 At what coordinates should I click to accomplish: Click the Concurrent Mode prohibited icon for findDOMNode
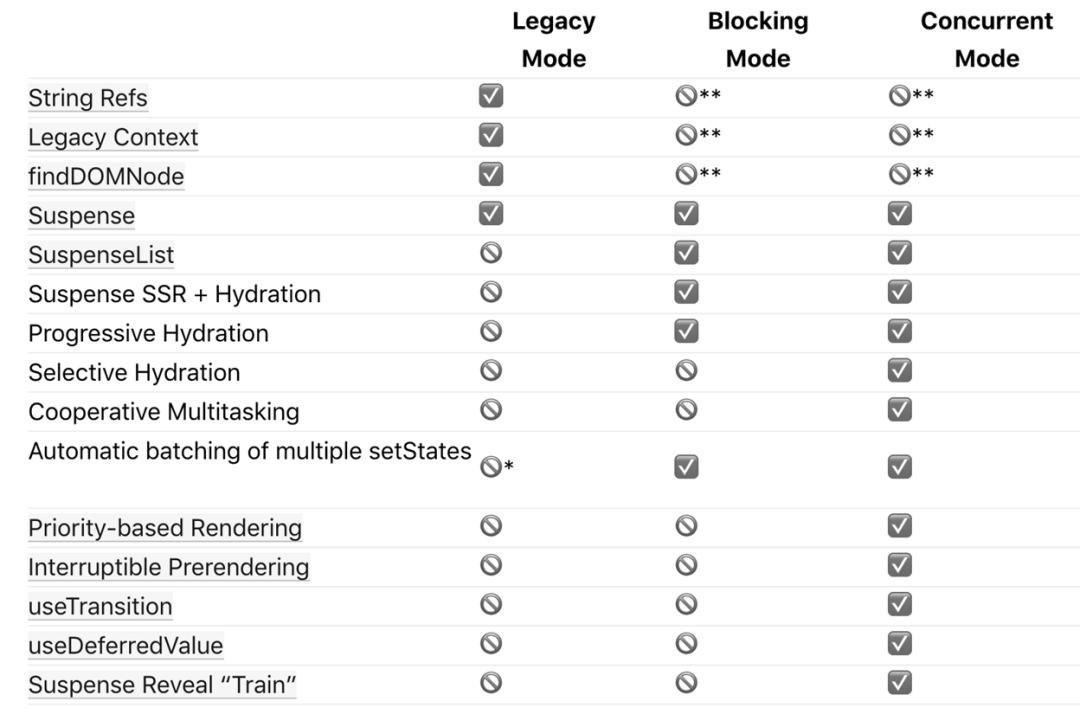[899, 174]
